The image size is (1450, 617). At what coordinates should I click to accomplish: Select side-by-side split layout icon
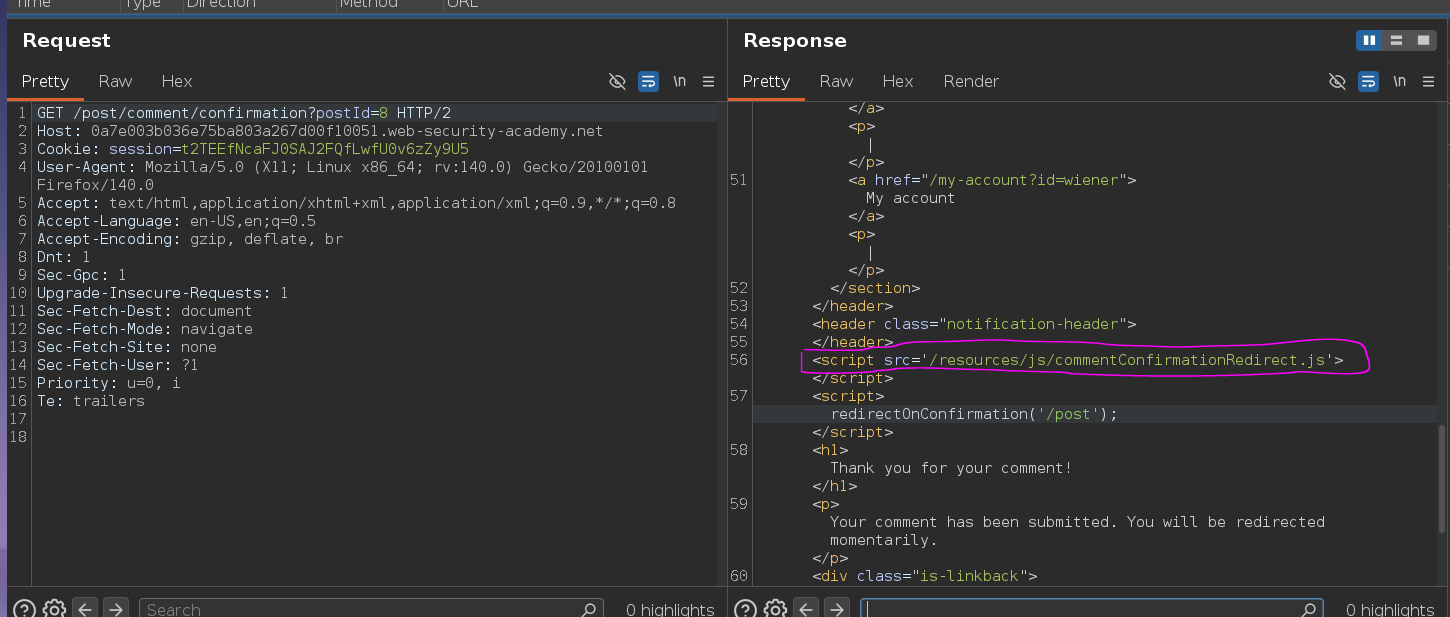click(1369, 40)
